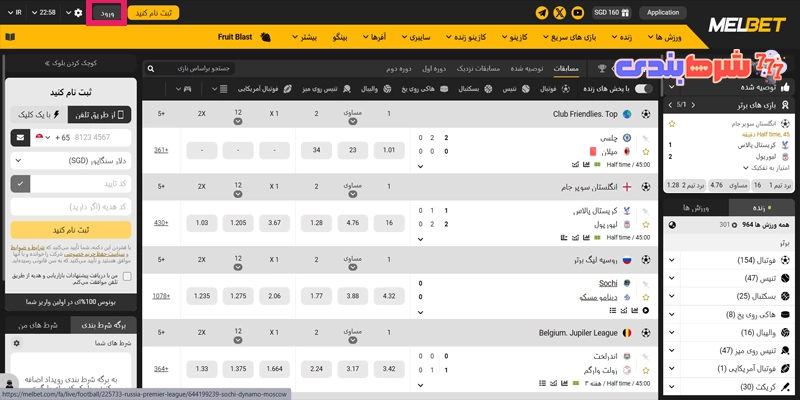The height and width of the screenshot is (400, 800).
Task: Open the ورزش ها navigation menu
Action: 665,37
